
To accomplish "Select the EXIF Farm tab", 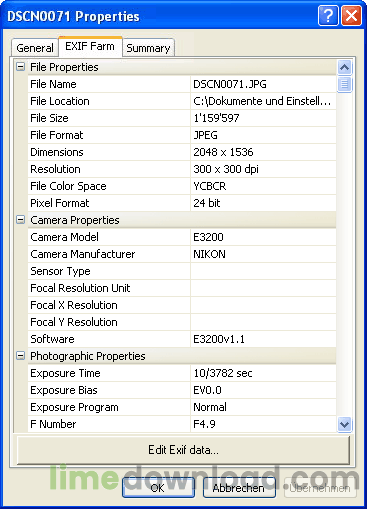I will [90, 46].
